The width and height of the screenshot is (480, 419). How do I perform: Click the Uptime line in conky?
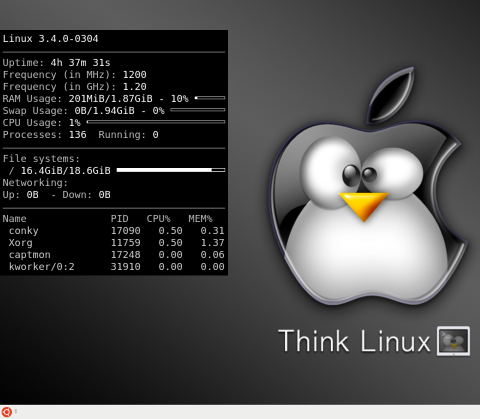(56, 63)
